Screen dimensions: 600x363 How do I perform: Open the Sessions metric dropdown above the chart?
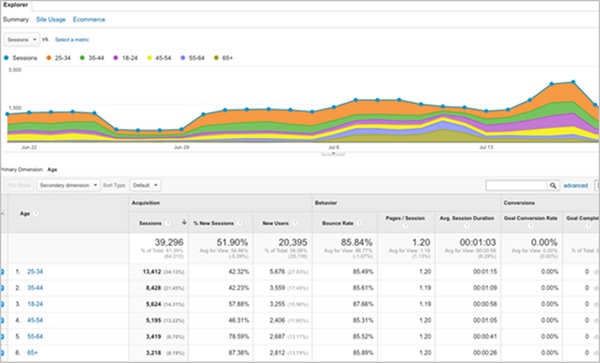coord(22,40)
